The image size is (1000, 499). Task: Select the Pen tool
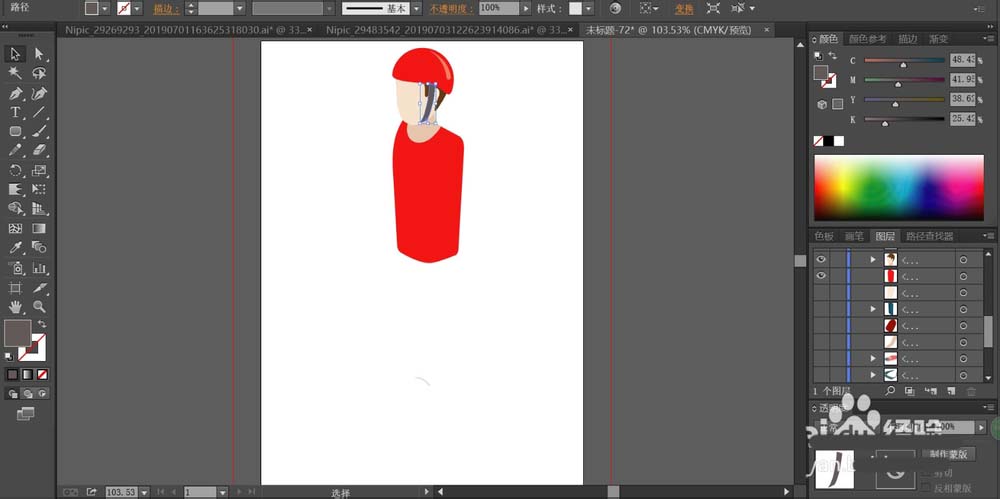[x=16, y=93]
